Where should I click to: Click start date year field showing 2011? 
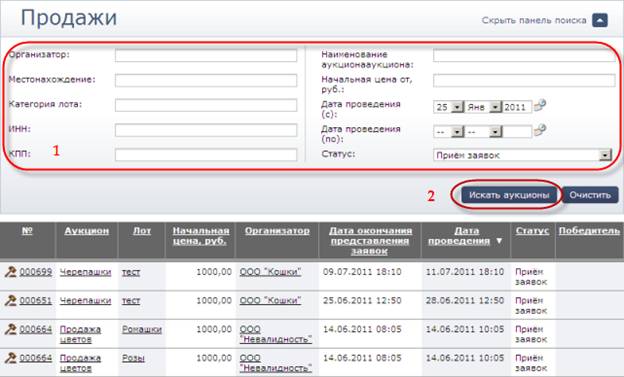click(517, 107)
